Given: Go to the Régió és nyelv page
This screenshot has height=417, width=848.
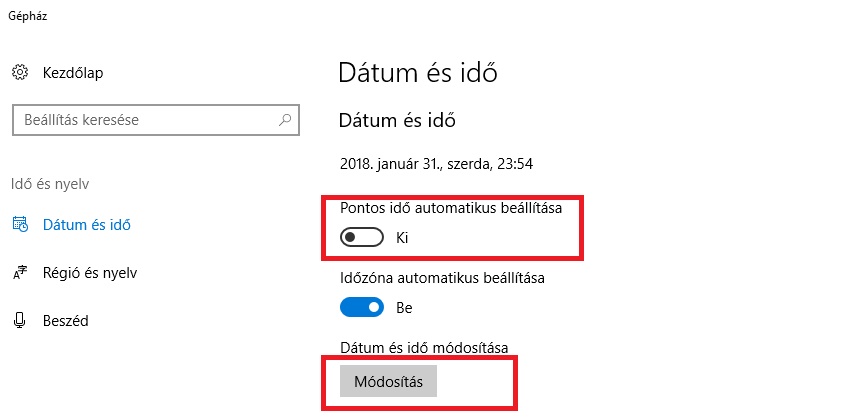Looking at the screenshot, I should coord(89,273).
